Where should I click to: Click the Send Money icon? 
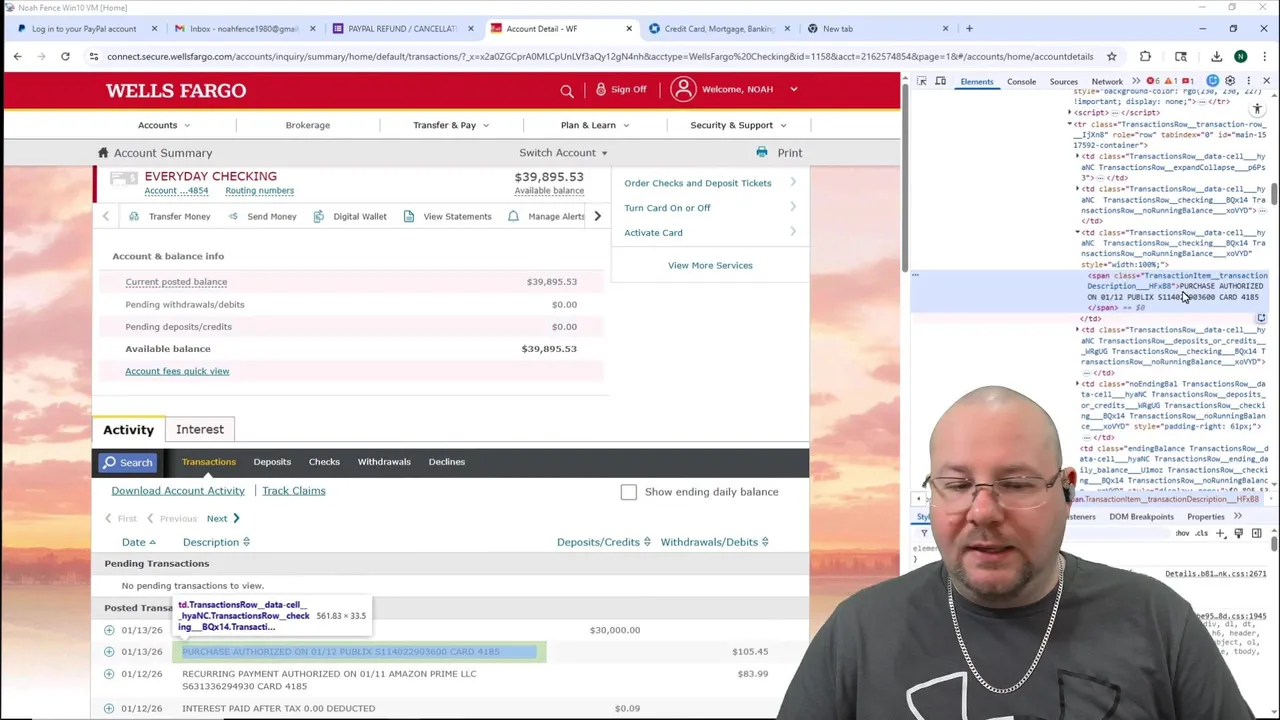233,216
